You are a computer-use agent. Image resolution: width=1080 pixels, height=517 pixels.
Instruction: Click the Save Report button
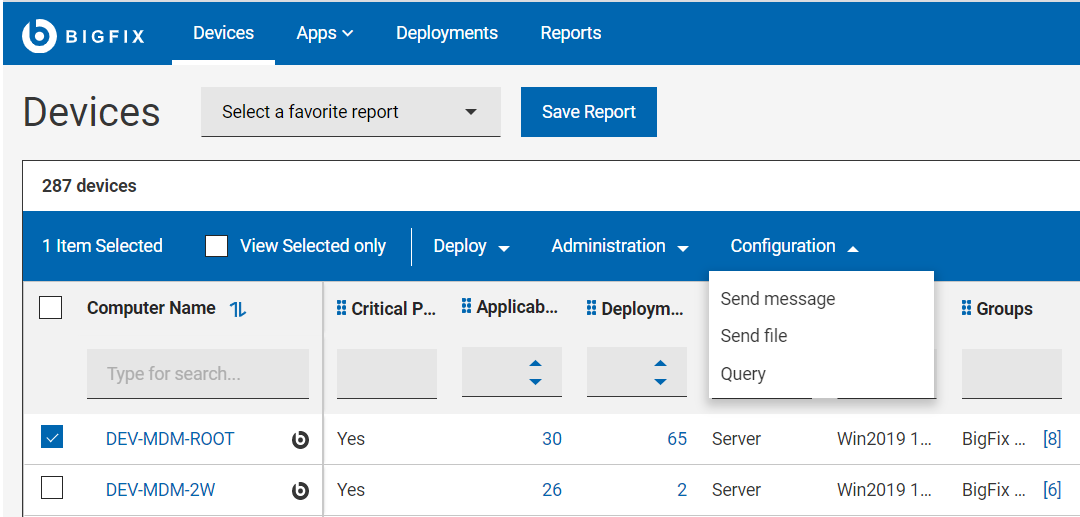coord(588,112)
